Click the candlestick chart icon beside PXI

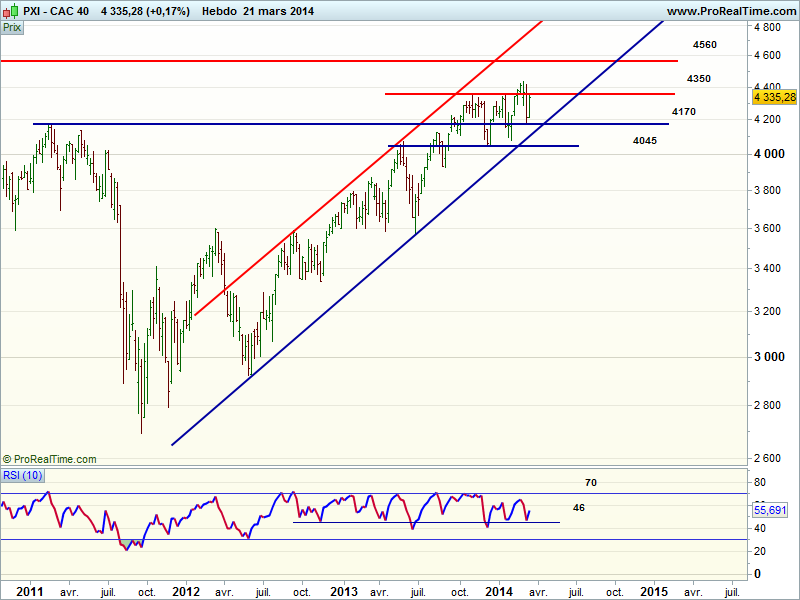(x=10, y=11)
